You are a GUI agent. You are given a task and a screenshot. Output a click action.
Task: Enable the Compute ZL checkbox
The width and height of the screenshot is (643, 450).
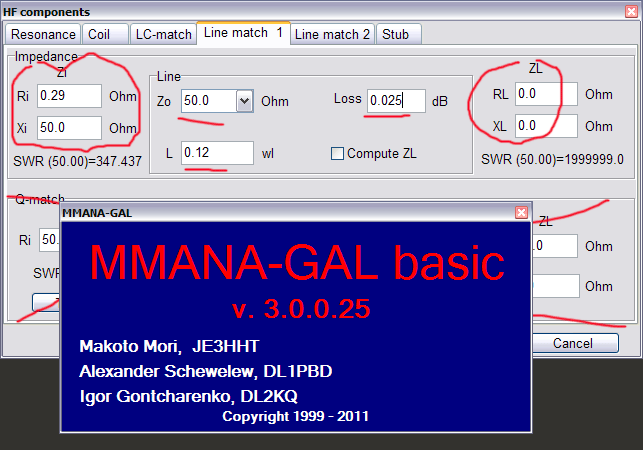click(338, 154)
